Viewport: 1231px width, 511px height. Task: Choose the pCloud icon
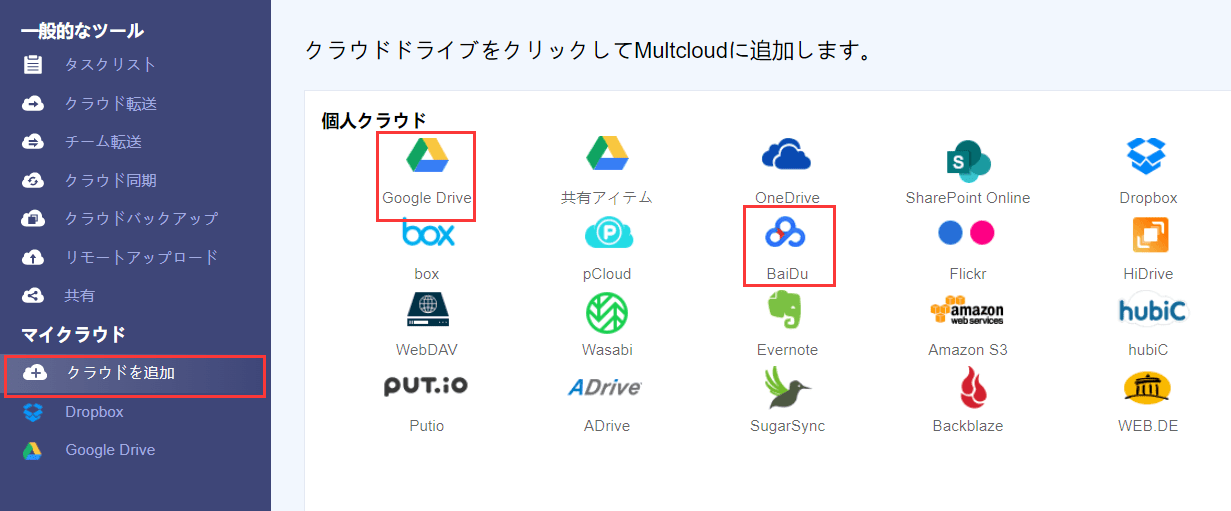pyautogui.click(x=608, y=233)
